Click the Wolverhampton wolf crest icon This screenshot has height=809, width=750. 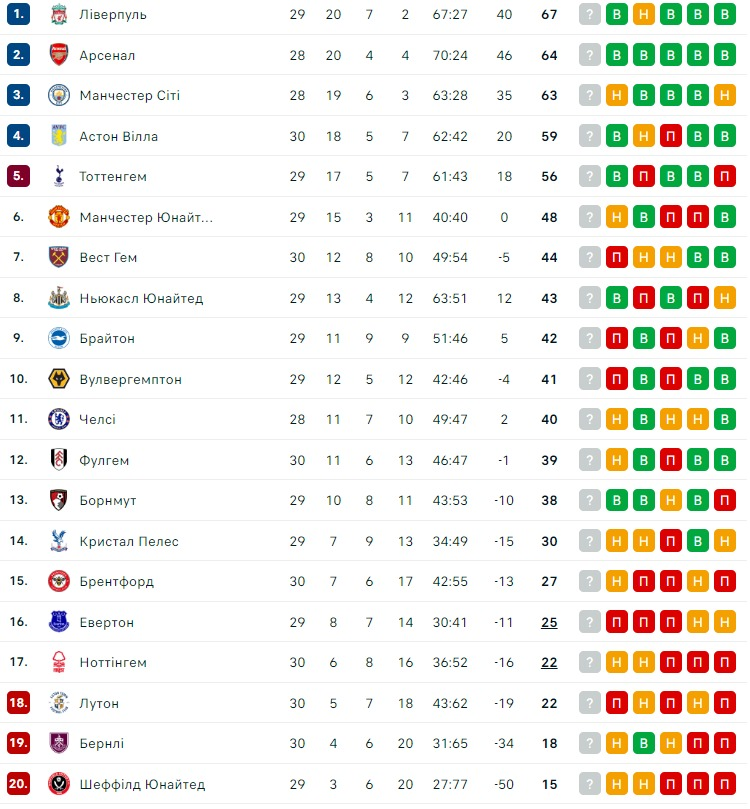[59, 379]
